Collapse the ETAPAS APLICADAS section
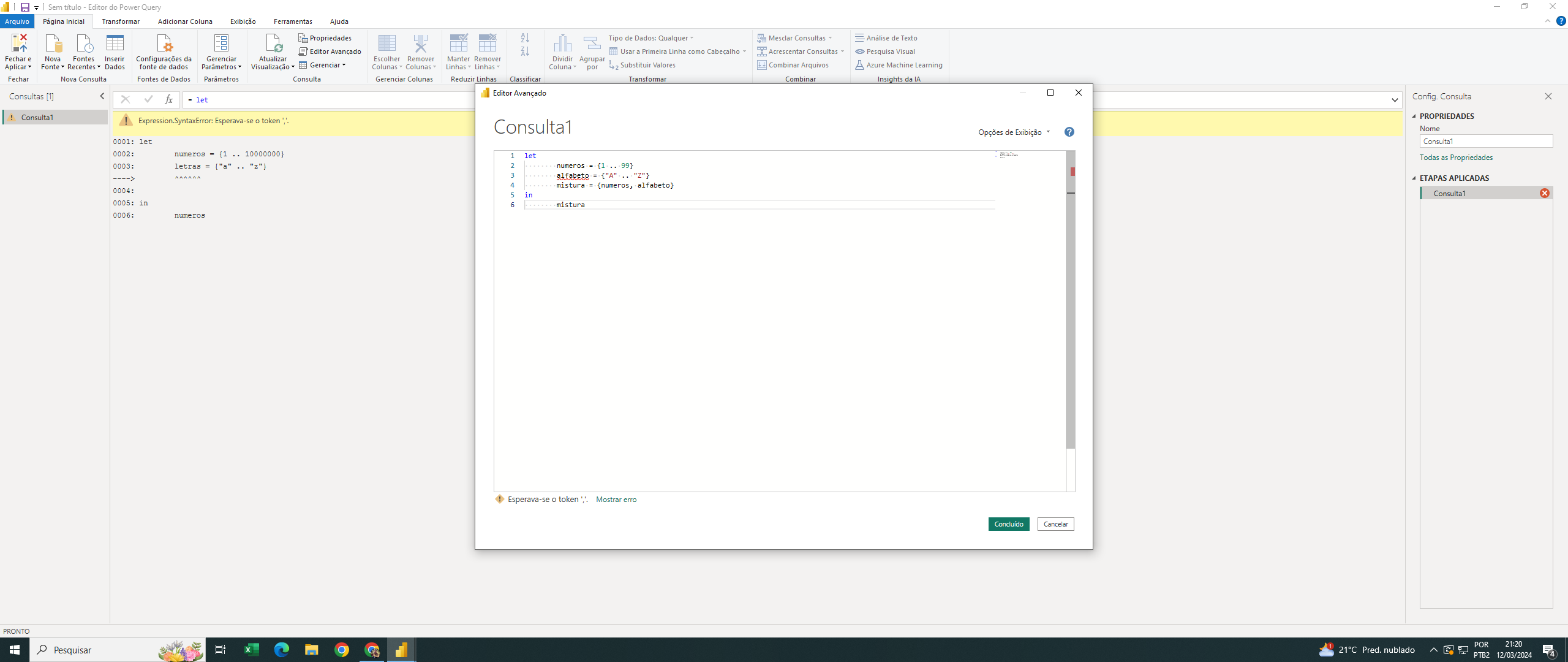The image size is (1568, 662). 1414,178
